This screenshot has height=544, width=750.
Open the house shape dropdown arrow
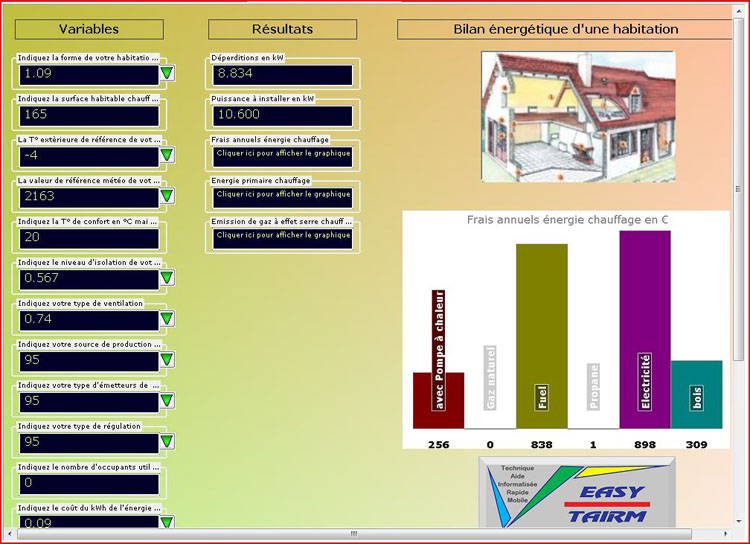tap(167, 74)
